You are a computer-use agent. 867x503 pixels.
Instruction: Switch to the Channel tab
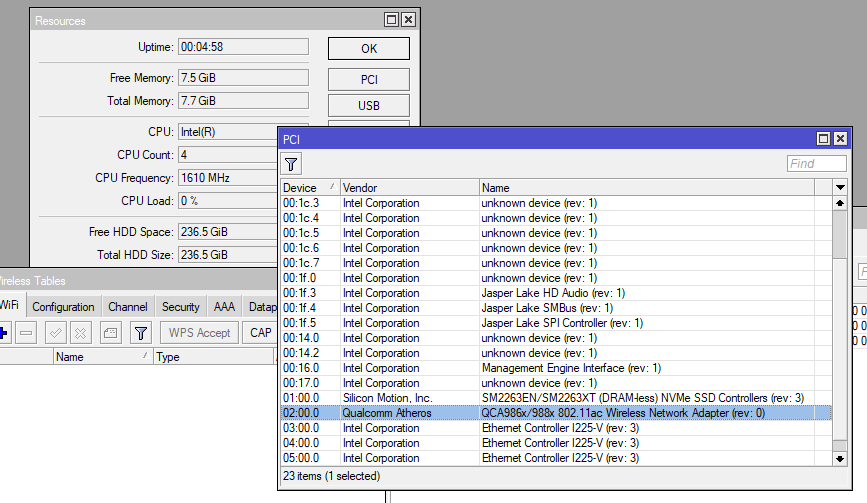coord(128,307)
